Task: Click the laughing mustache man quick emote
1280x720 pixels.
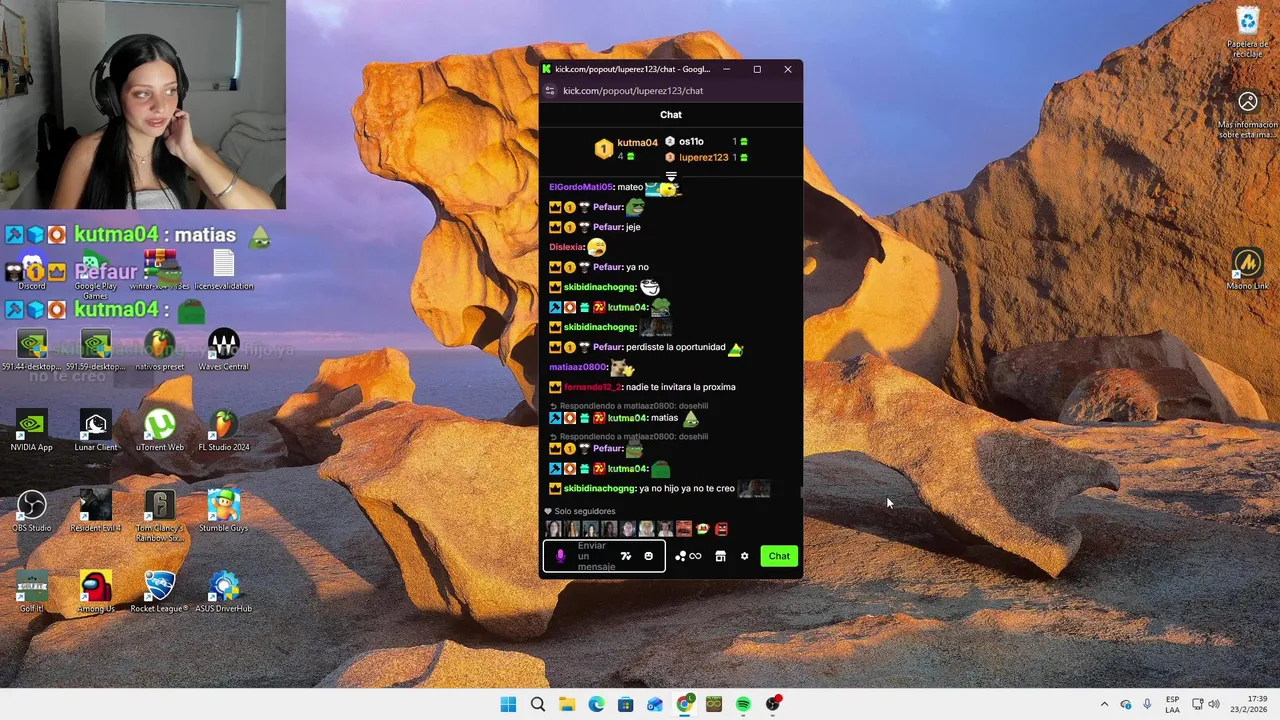Action: [x=684, y=529]
